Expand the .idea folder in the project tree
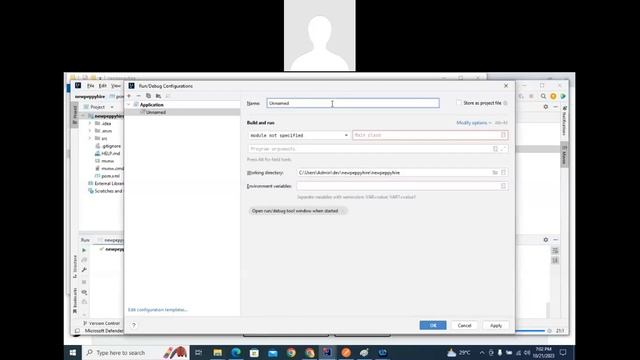The width and height of the screenshot is (640, 360). pos(90,123)
